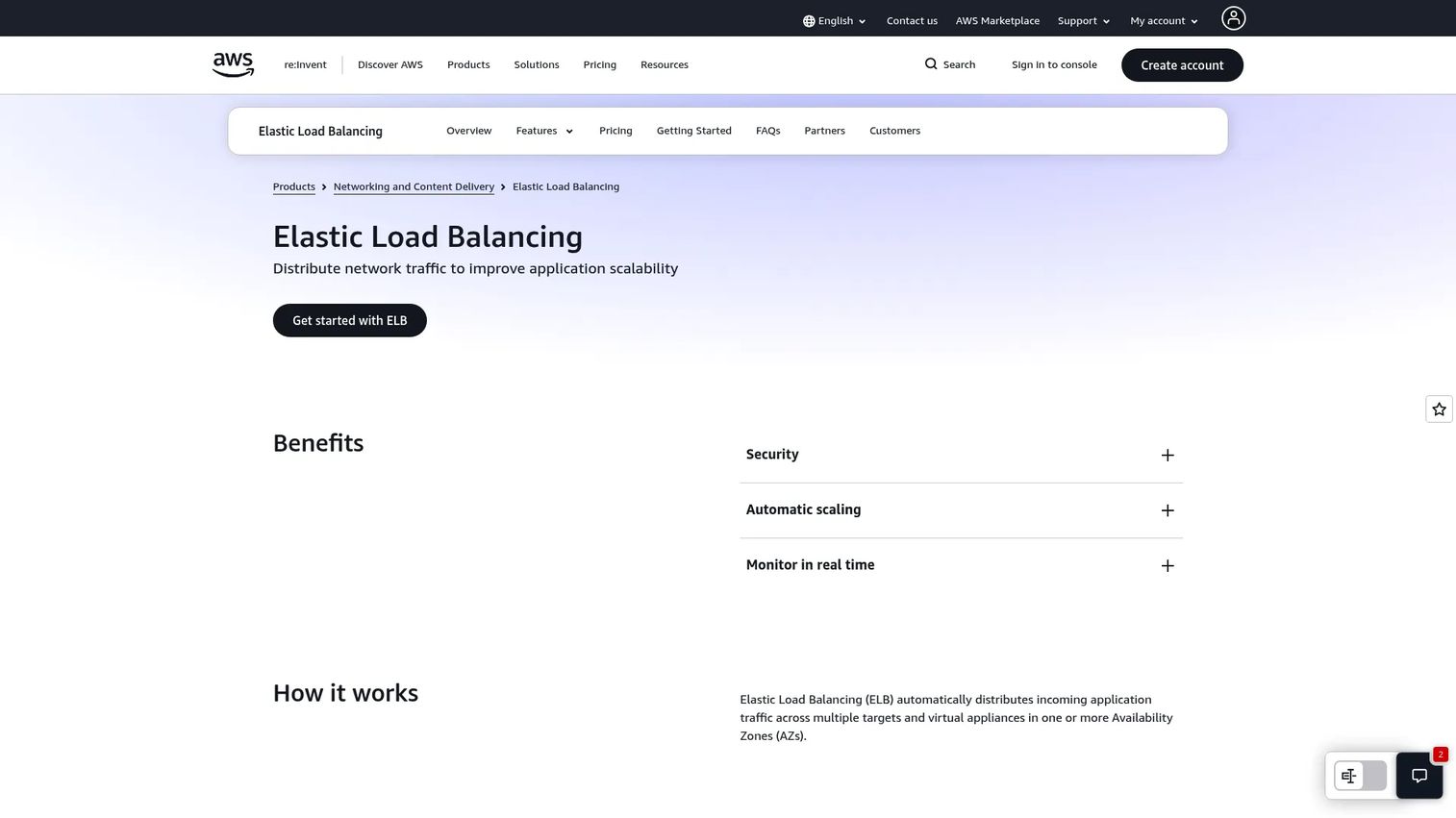This screenshot has height=818, width=1456.
Task: Open the Resources menu
Action: 665,65
